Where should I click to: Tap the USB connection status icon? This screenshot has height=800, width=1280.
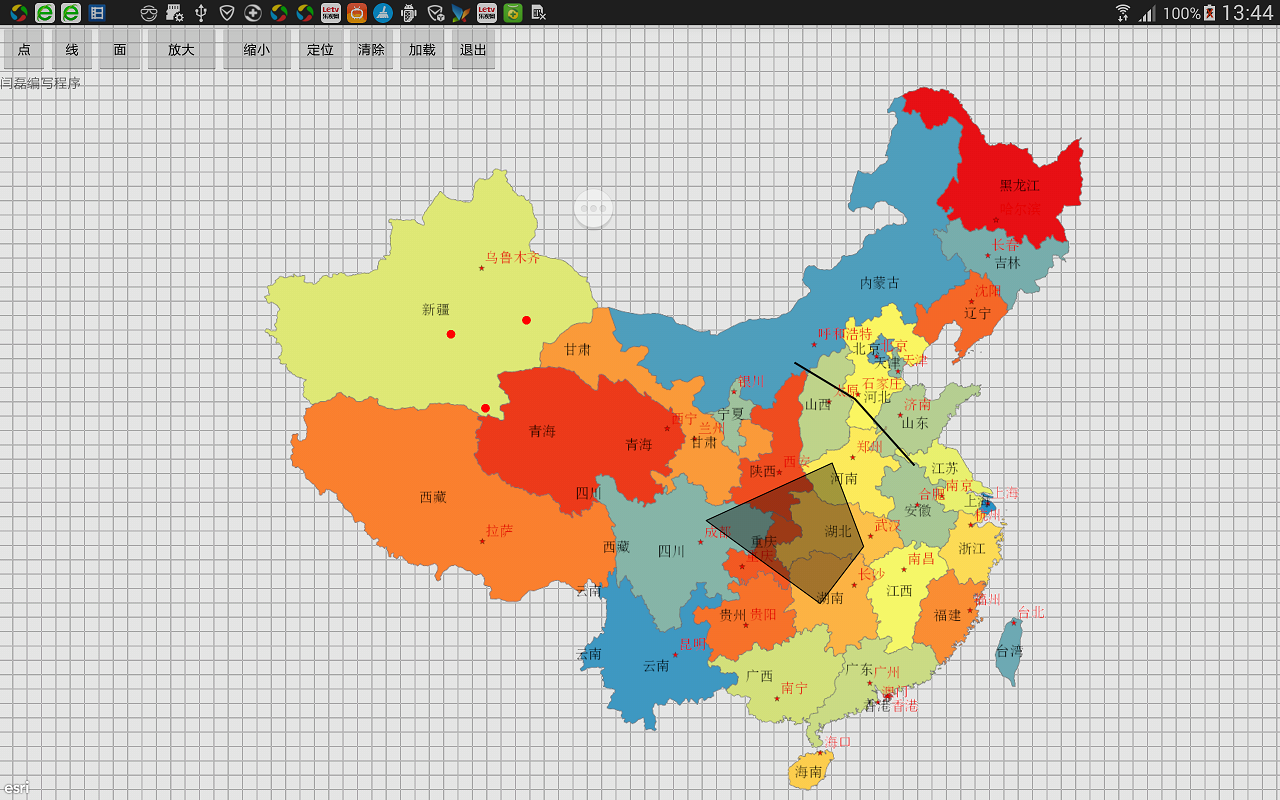click(x=201, y=13)
